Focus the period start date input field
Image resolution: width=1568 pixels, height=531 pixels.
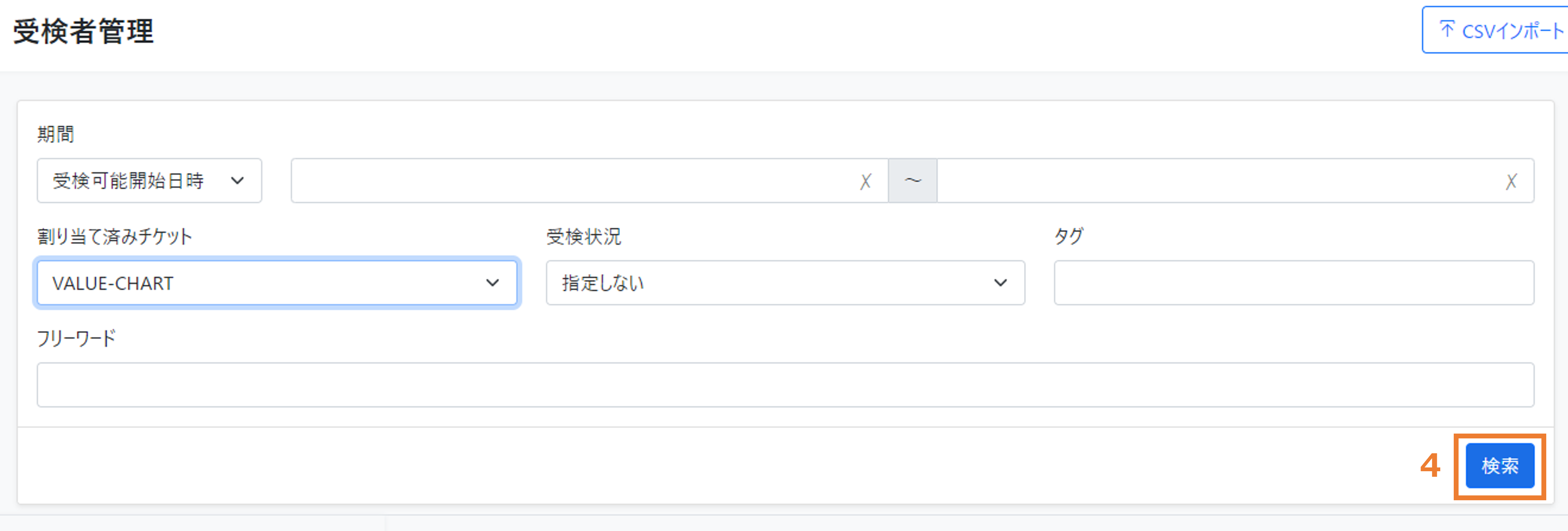[589, 180]
